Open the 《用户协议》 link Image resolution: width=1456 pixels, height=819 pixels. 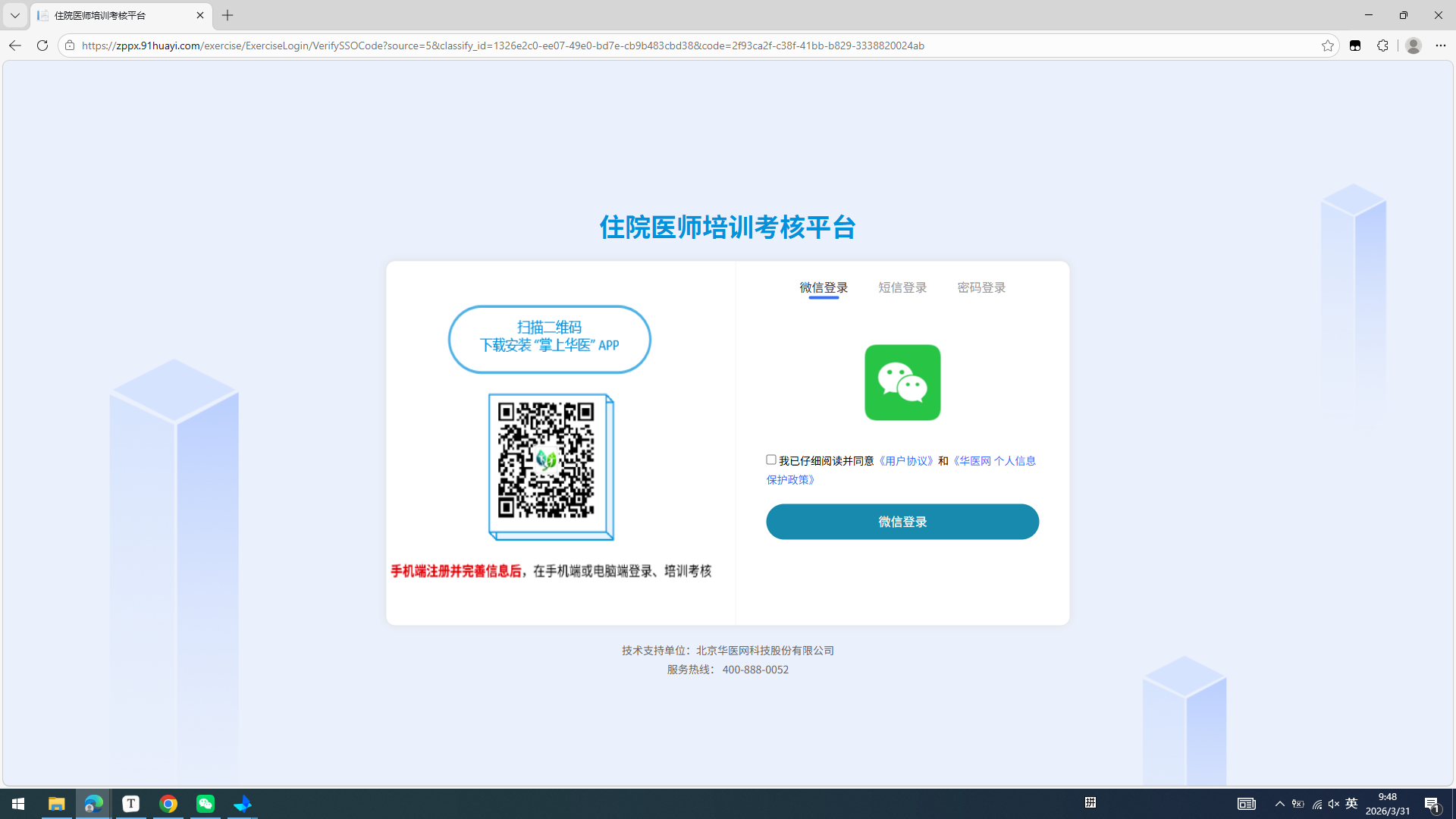(x=905, y=461)
